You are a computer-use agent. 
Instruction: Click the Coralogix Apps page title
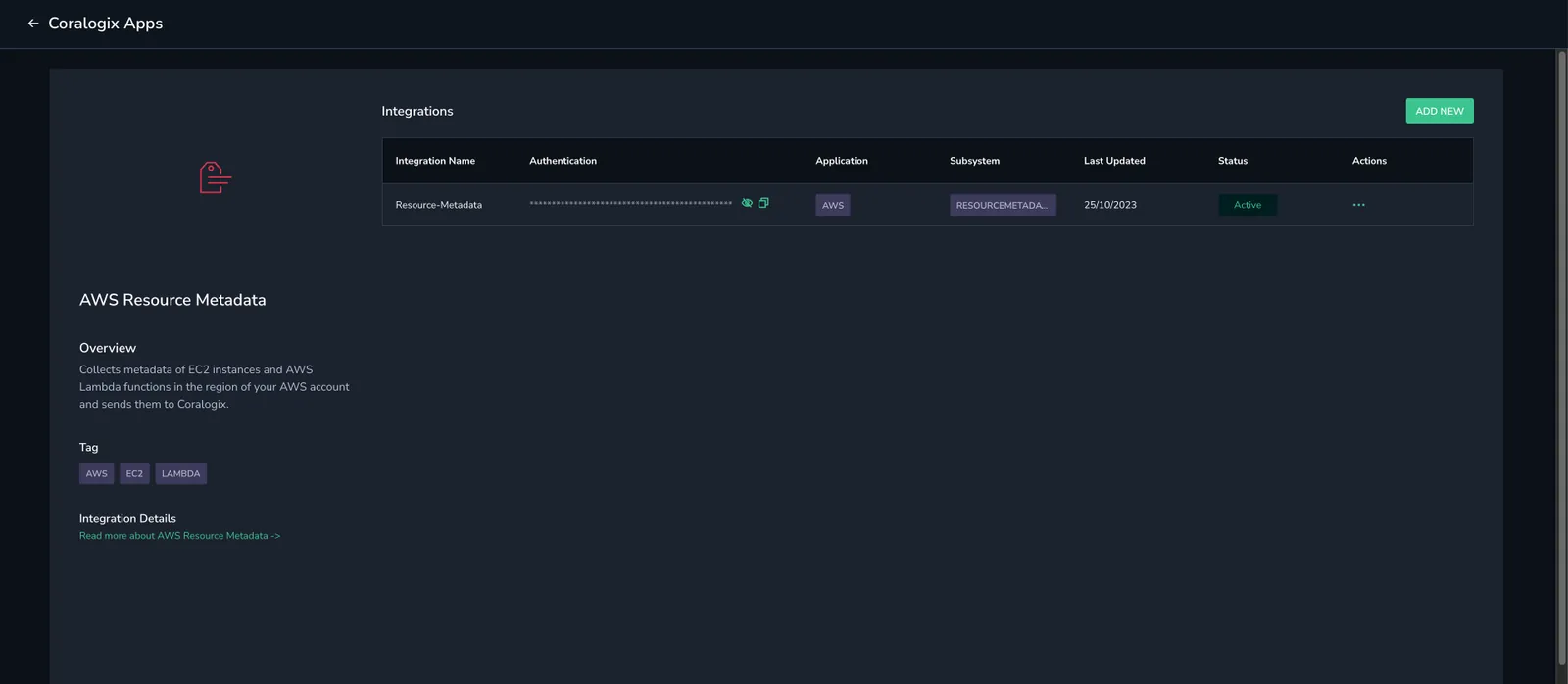click(x=106, y=24)
